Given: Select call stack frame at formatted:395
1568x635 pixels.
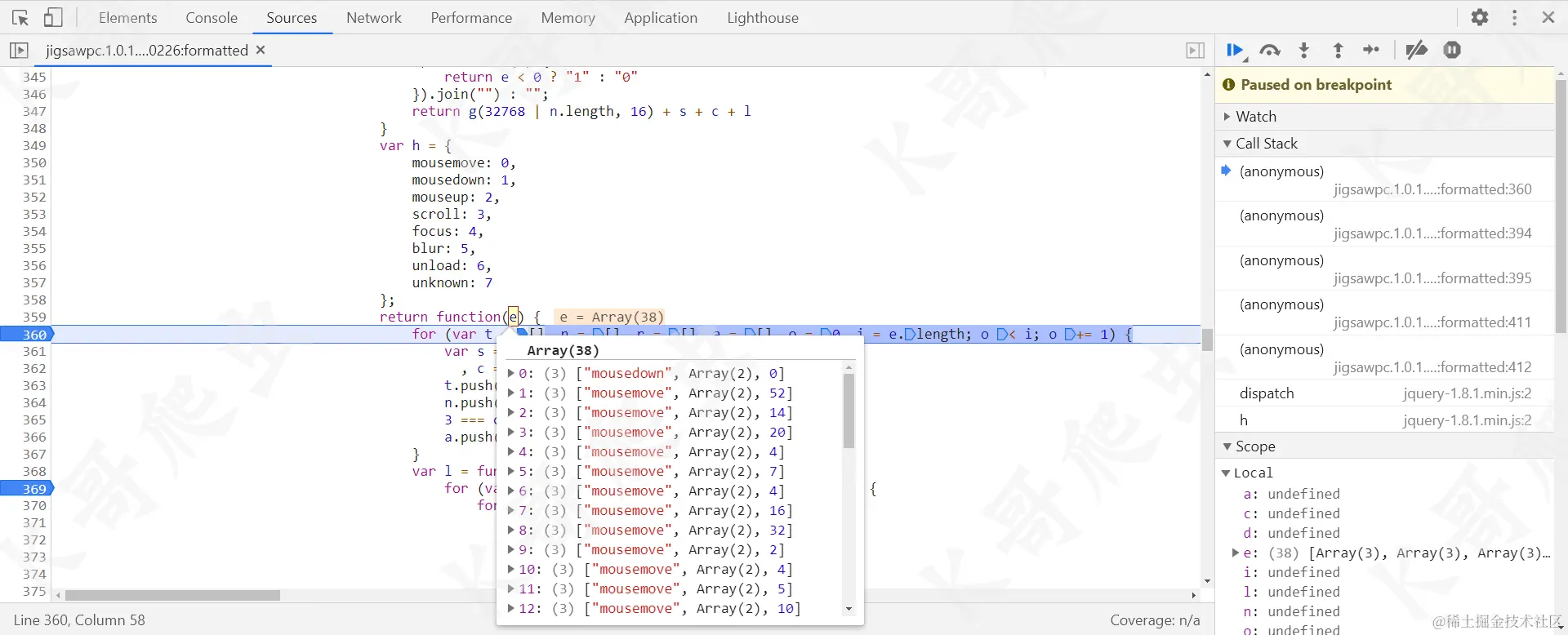Looking at the screenshot, I should (x=1385, y=269).
